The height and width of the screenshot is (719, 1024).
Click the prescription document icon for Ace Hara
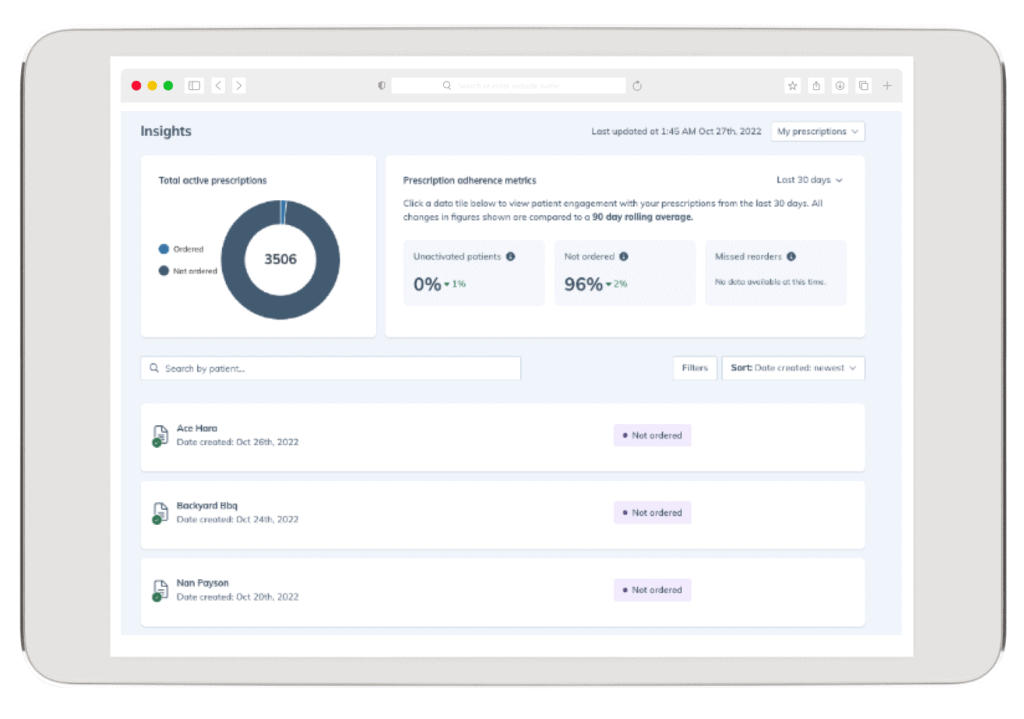pos(160,436)
